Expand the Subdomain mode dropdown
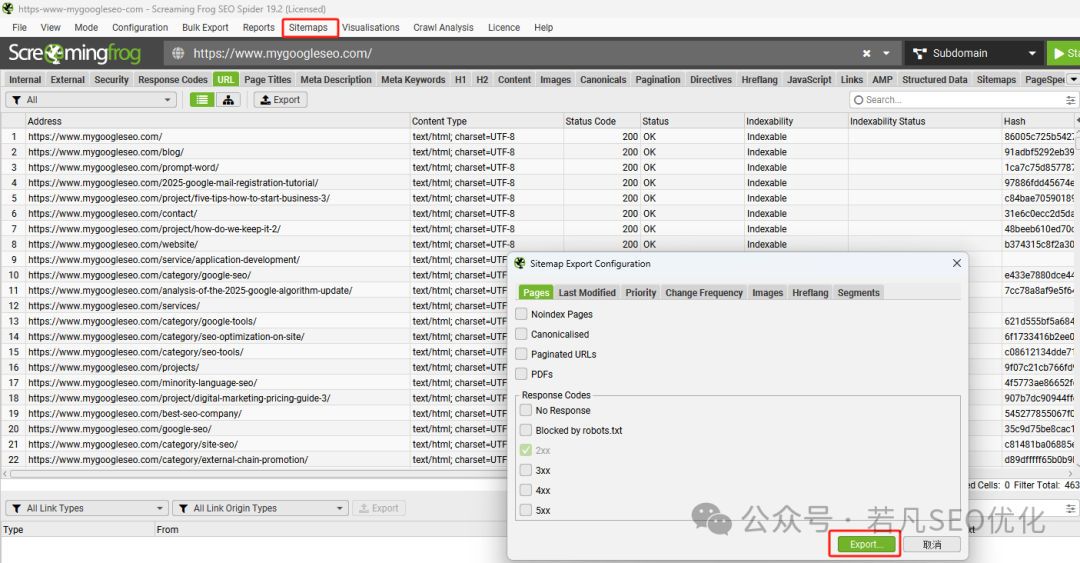The height and width of the screenshot is (563, 1080). tap(974, 53)
